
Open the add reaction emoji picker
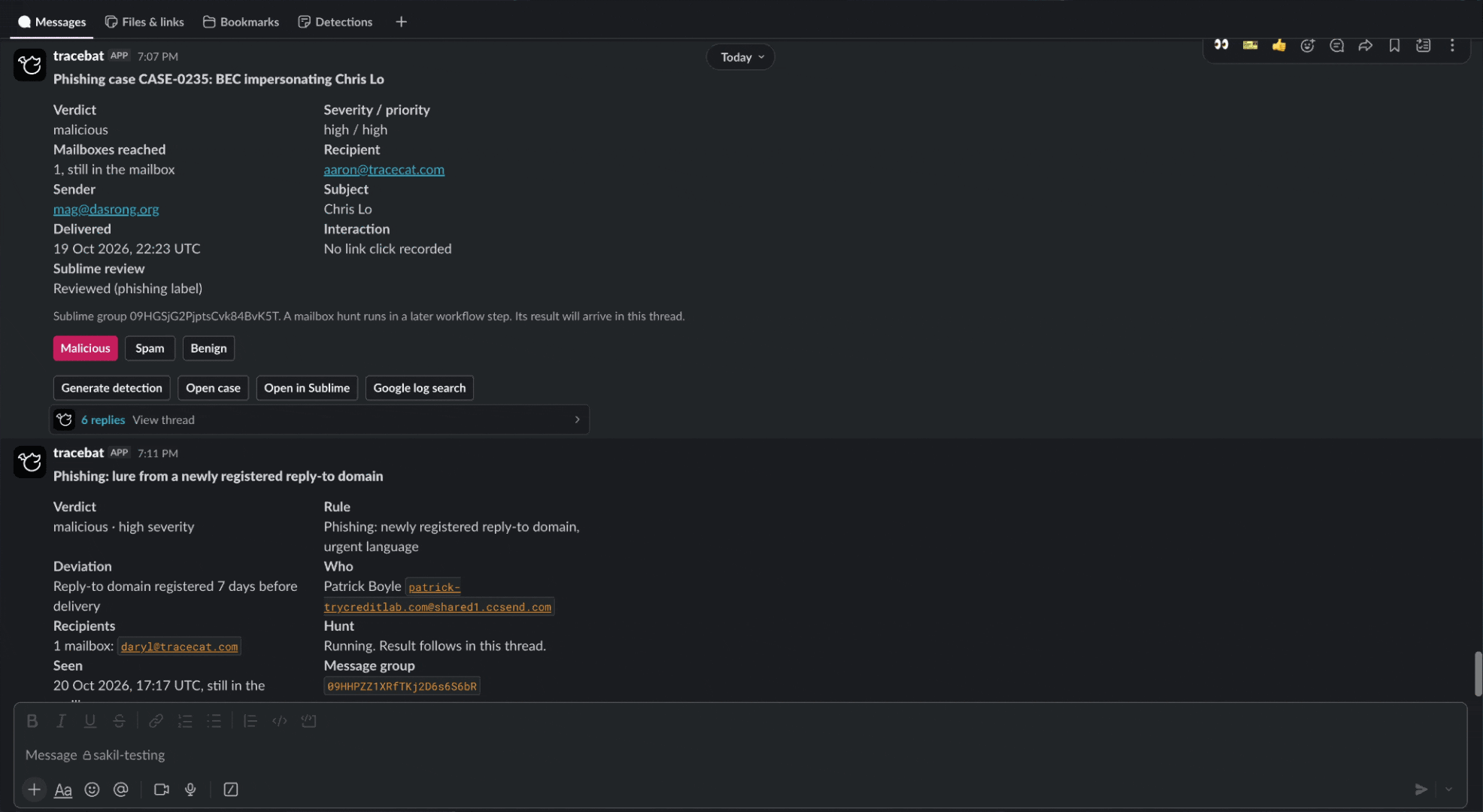tap(1308, 45)
